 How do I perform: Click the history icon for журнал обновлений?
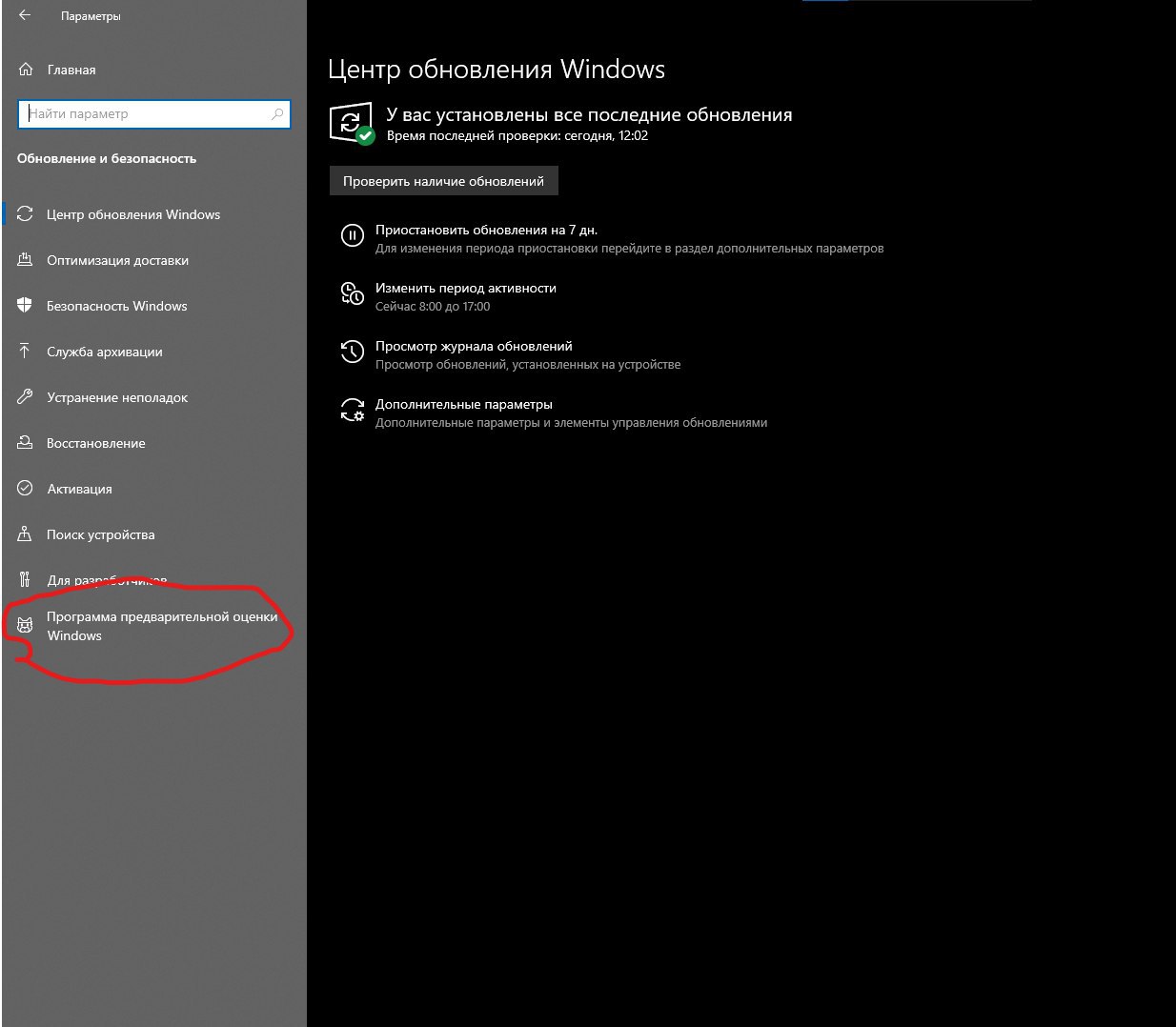(x=353, y=352)
